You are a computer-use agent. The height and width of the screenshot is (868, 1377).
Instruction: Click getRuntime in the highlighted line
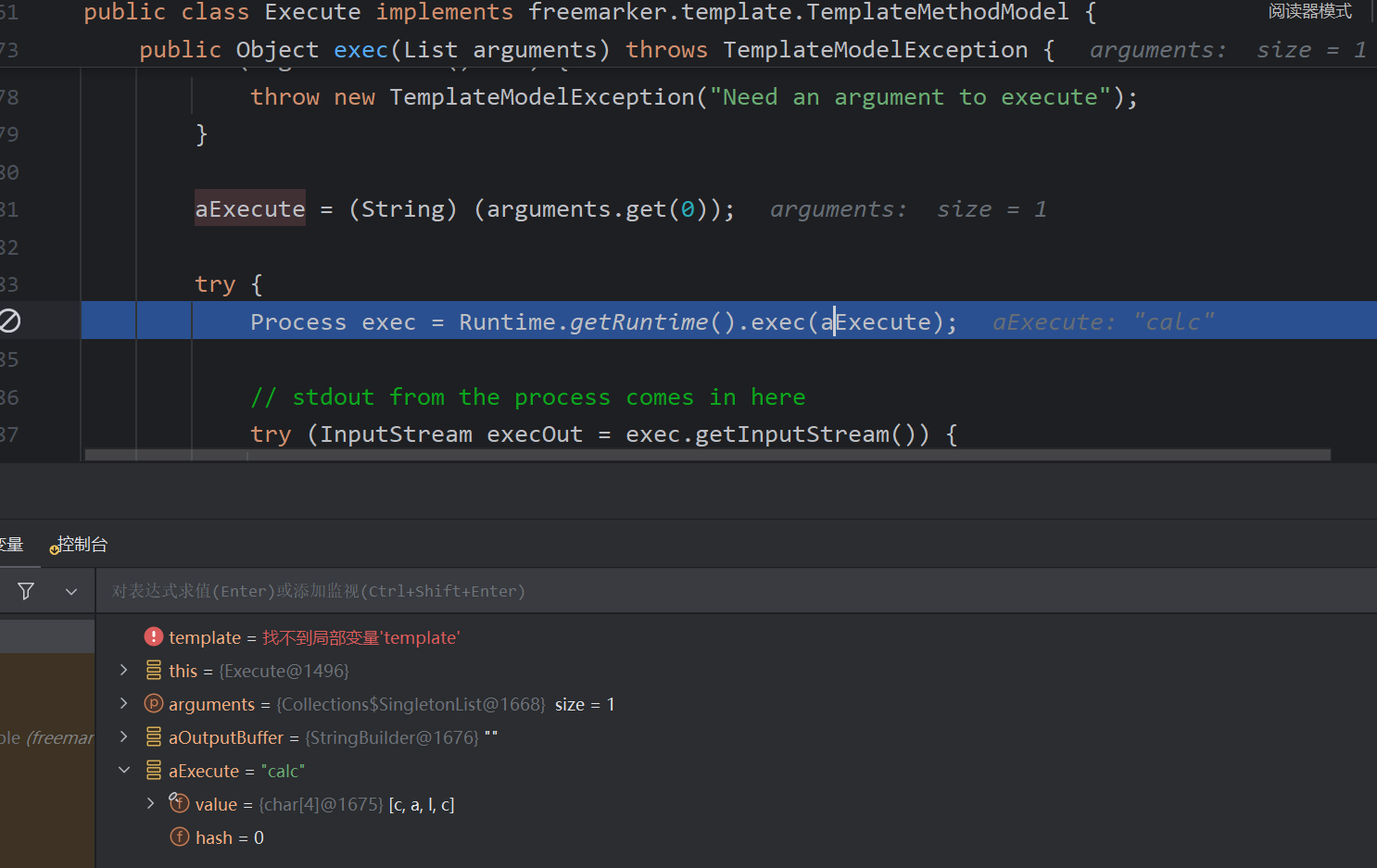[x=638, y=322]
